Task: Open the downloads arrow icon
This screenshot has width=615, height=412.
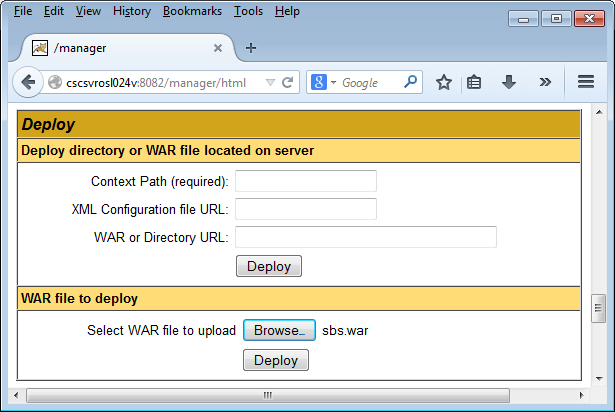Action: (509, 83)
